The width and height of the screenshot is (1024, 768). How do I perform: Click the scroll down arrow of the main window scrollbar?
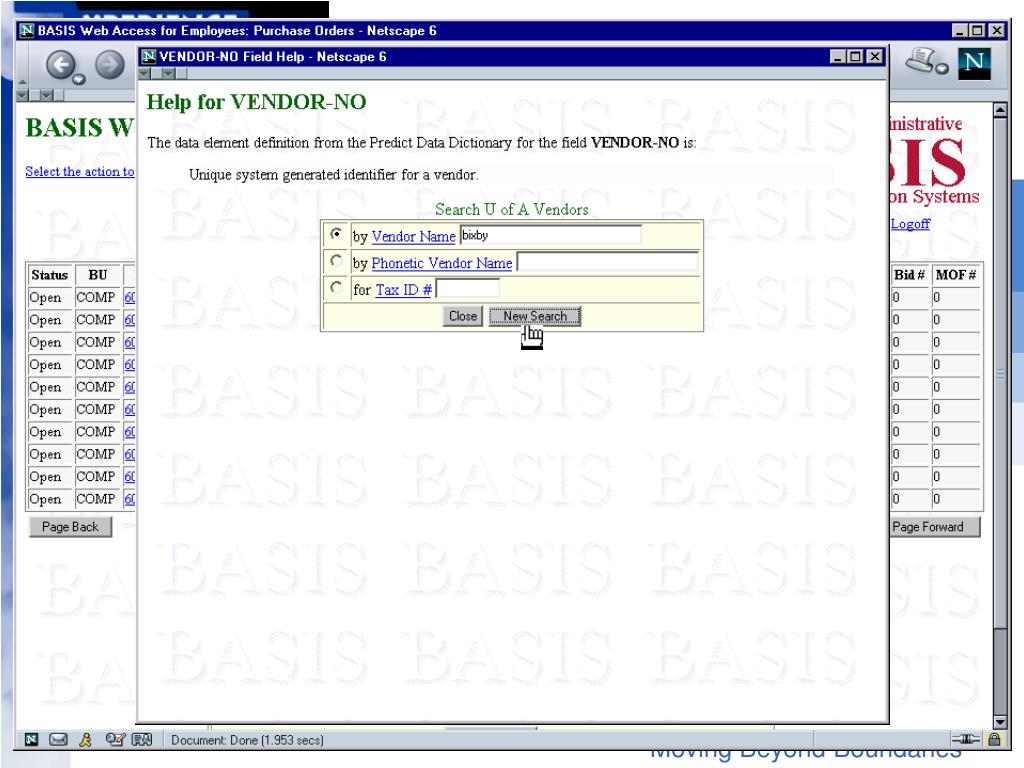coord(1000,722)
